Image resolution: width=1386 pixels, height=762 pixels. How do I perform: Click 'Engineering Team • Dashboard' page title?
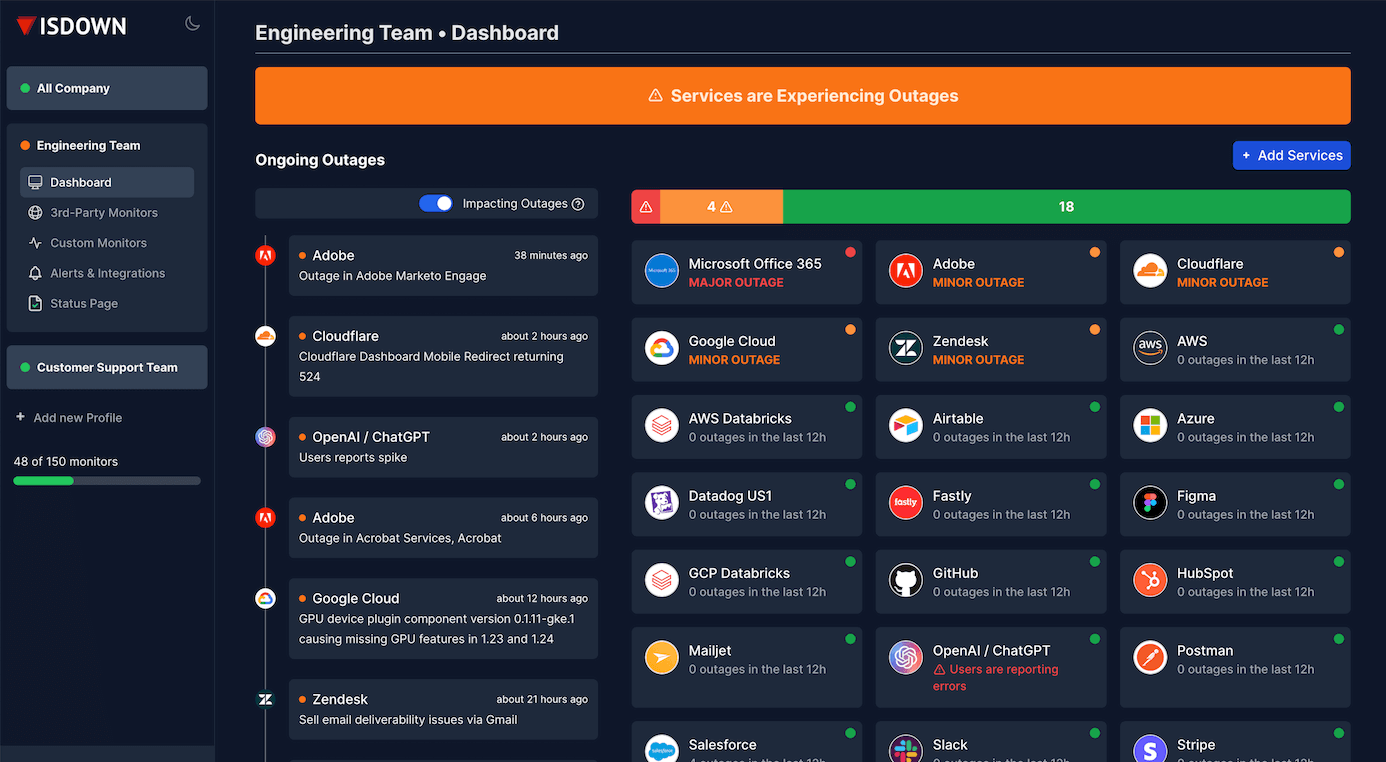pyautogui.click(x=407, y=33)
